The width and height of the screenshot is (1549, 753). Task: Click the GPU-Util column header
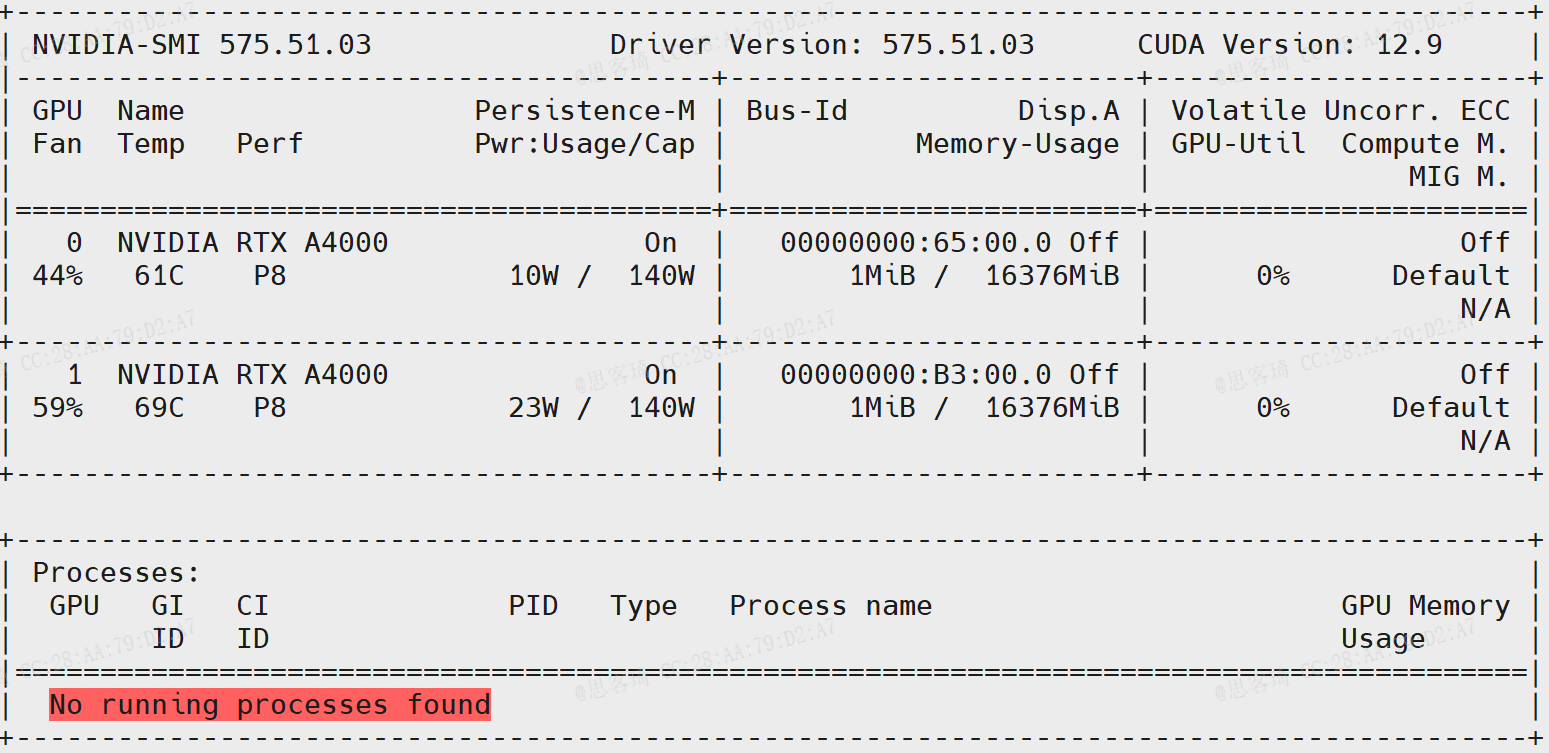coord(1239,145)
